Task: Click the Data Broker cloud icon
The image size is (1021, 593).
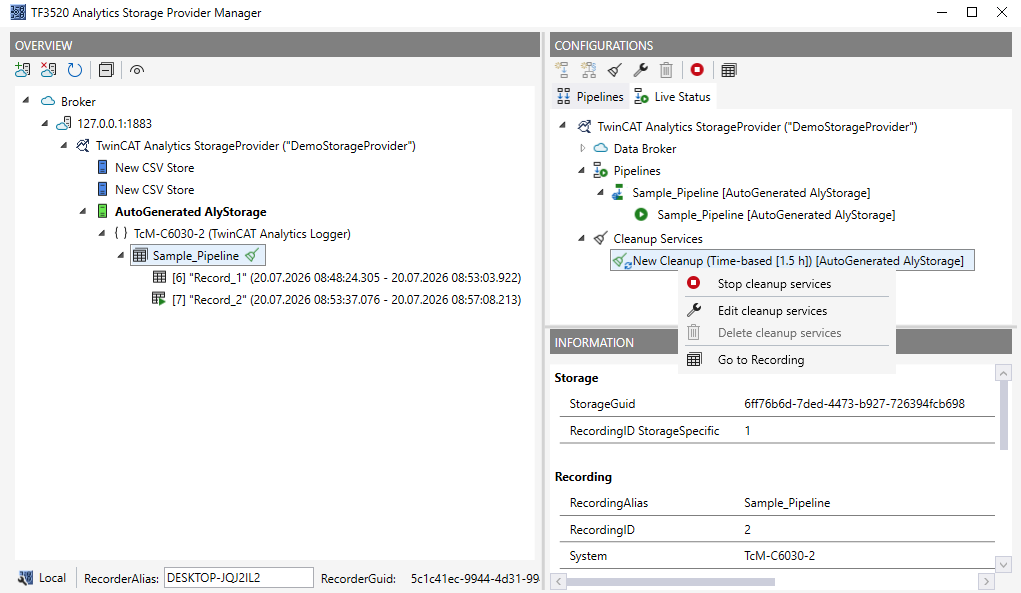Action: tap(600, 148)
